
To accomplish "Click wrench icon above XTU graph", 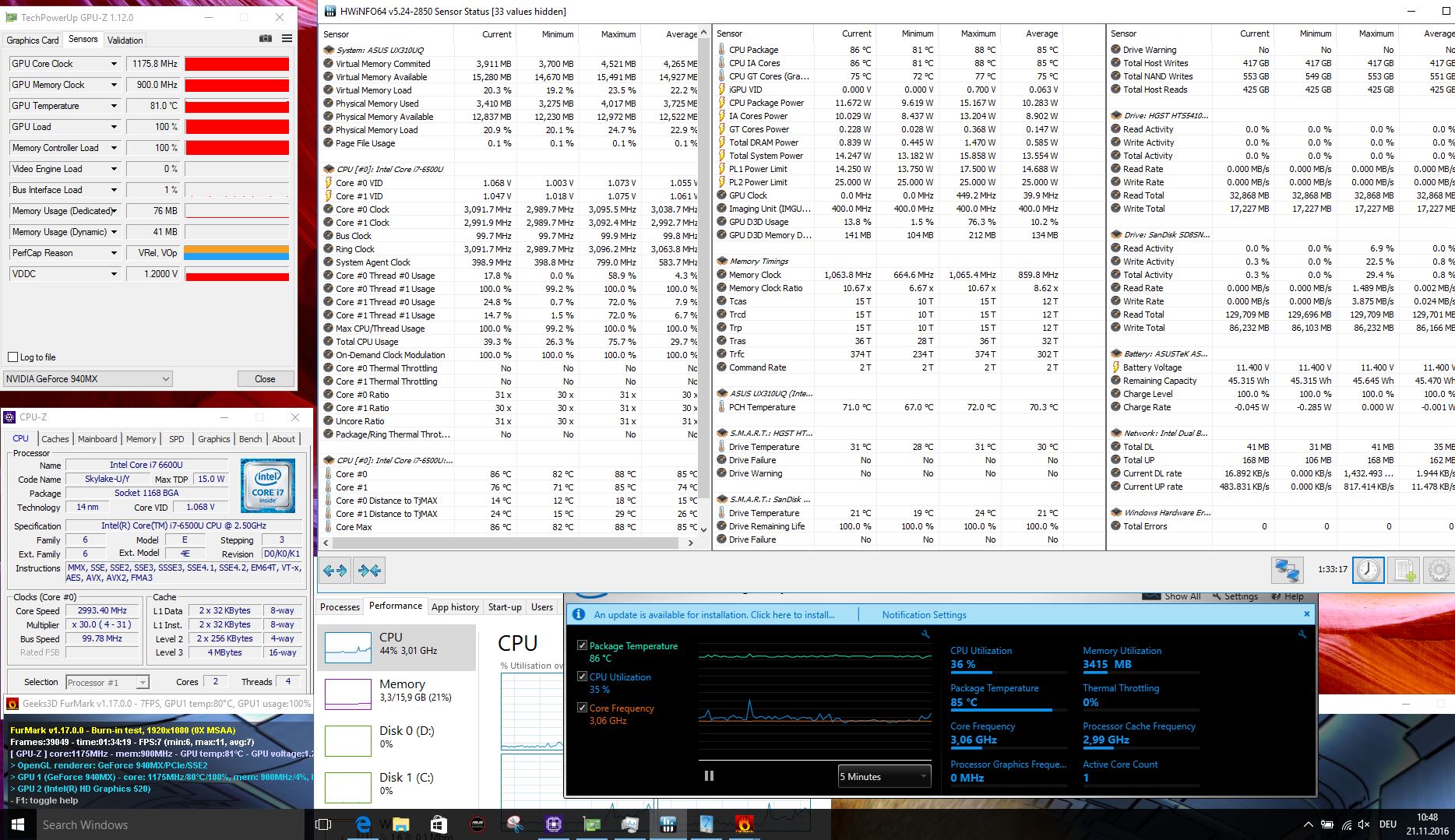I will [x=925, y=634].
